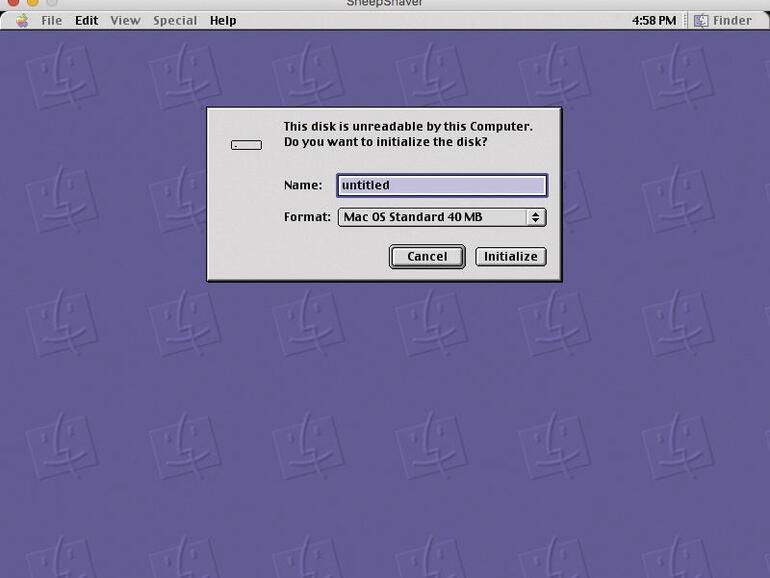Click the Format popup arrows
Screen dimensions: 770x578
[x=536, y=217]
